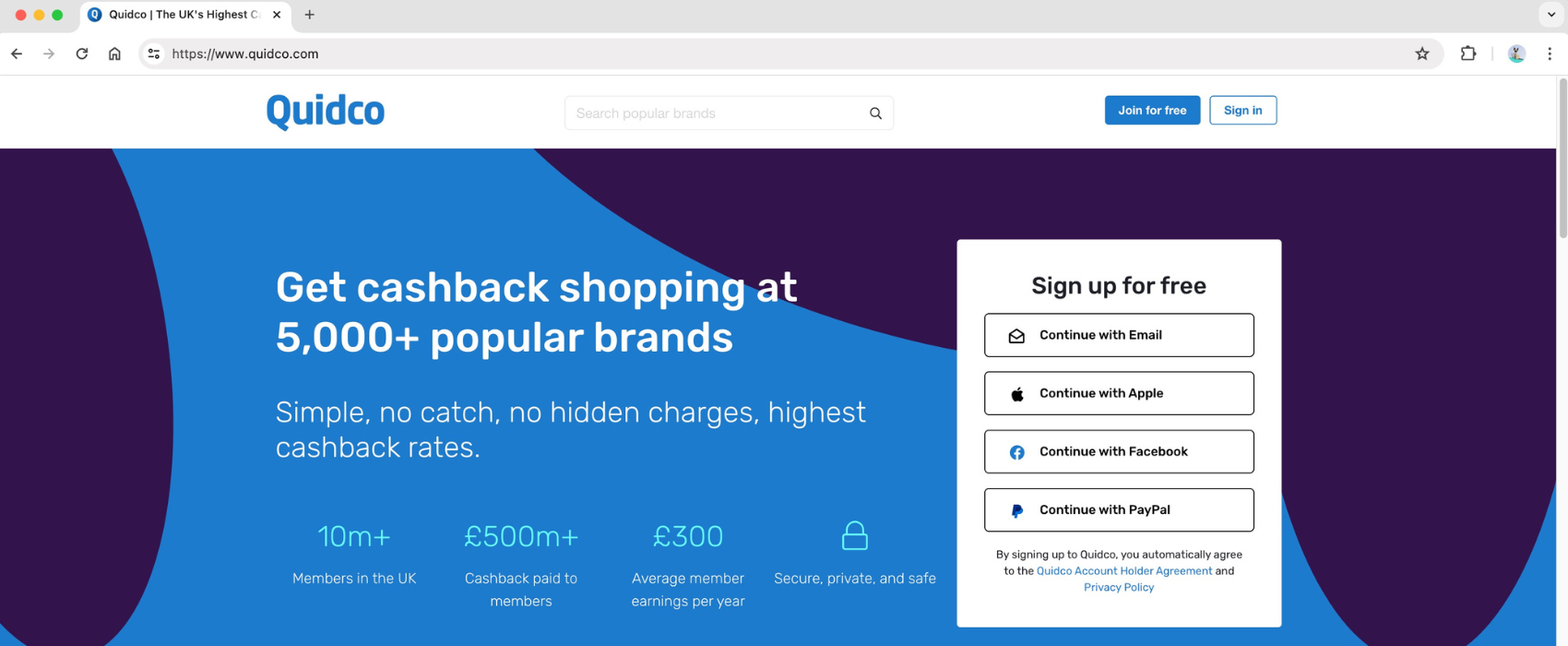
Task: Open a new browser tab
Action: (x=309, y=15)
